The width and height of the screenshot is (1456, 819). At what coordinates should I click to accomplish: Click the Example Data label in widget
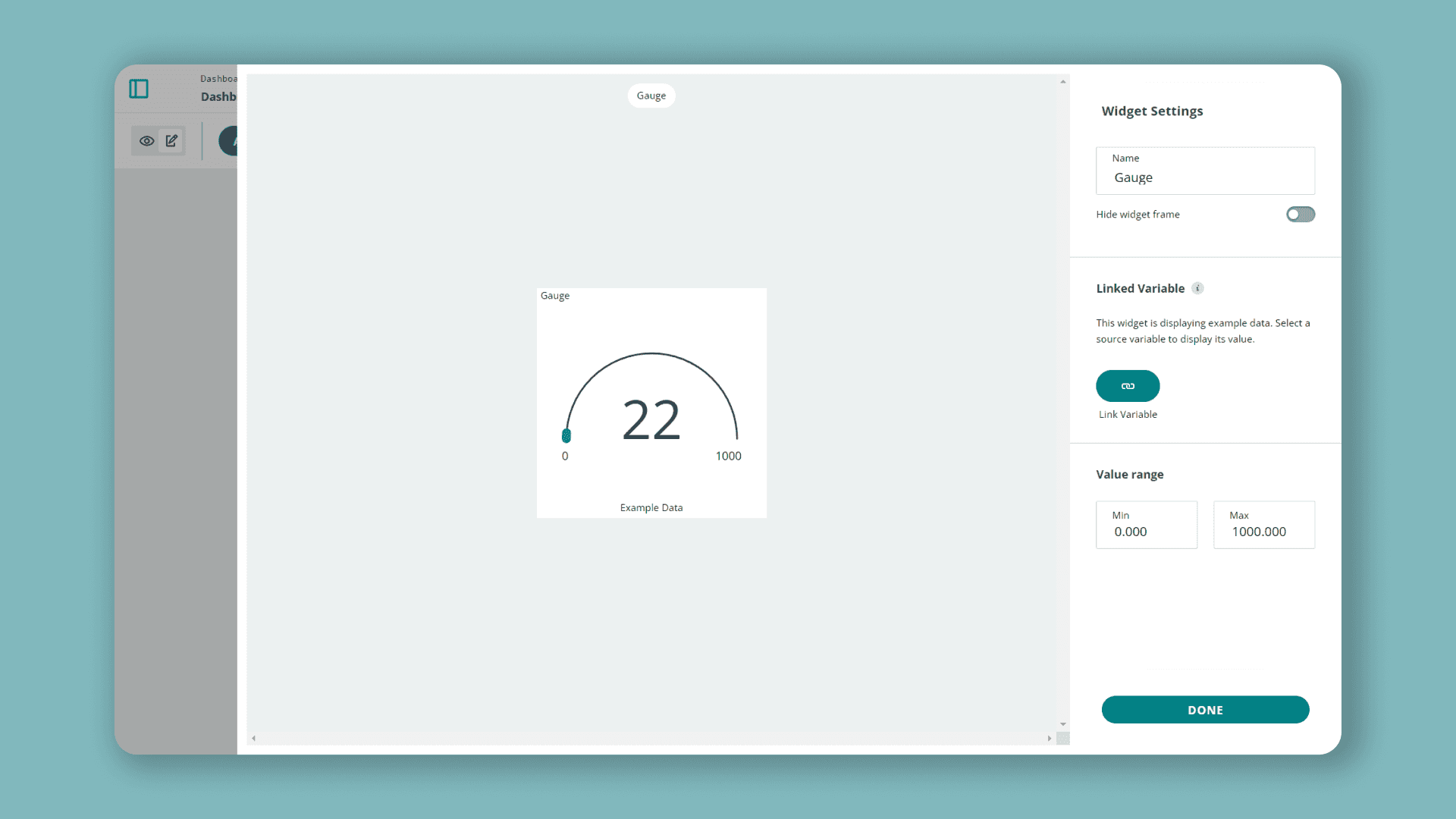coord(651,508)
